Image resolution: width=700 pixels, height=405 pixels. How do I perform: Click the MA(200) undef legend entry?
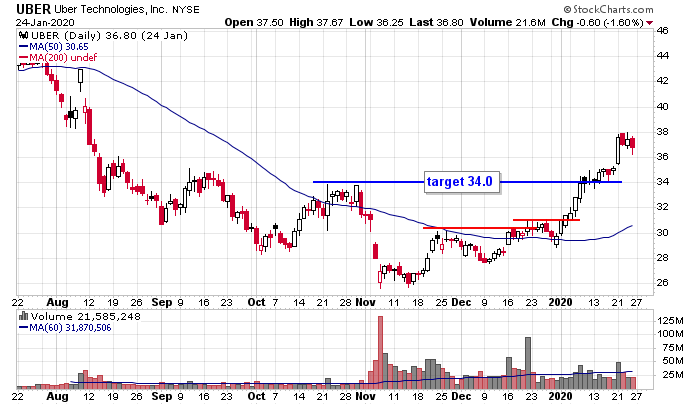click(x=58, y=58)
